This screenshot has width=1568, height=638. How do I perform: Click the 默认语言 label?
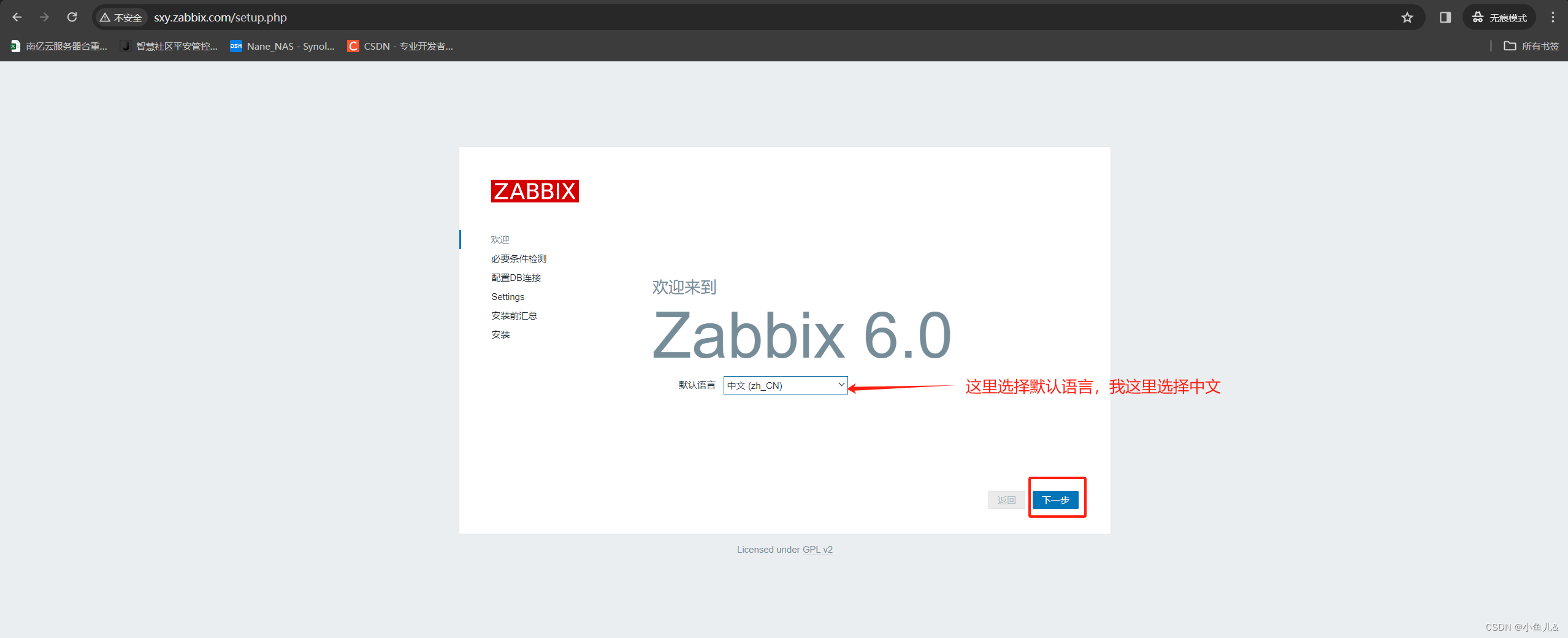pos(697,385)
